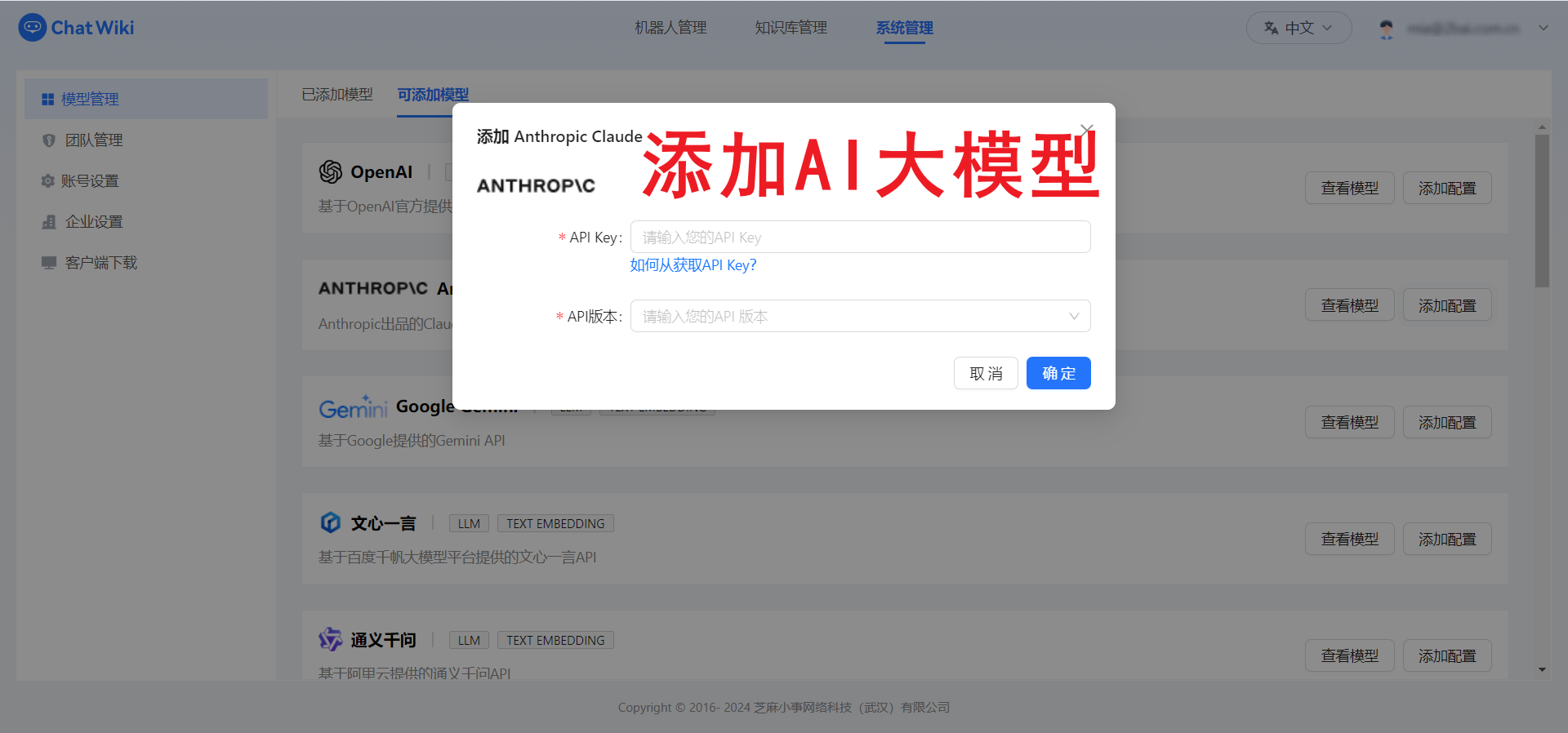
Task: Open the 如何从获取API Key? link
Action: (x=693, y=265)
